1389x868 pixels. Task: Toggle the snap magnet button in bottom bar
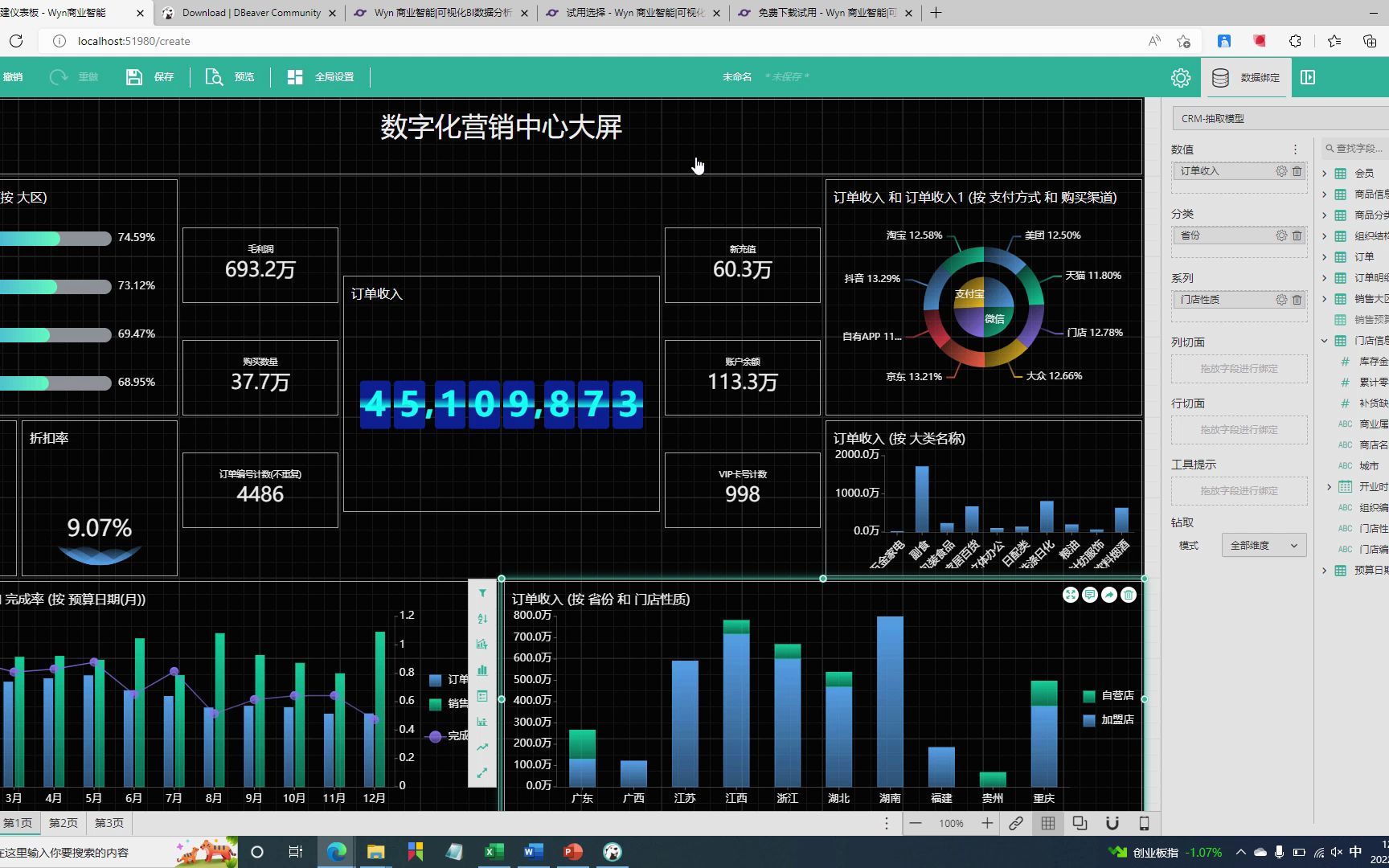tap(1112, 823)
